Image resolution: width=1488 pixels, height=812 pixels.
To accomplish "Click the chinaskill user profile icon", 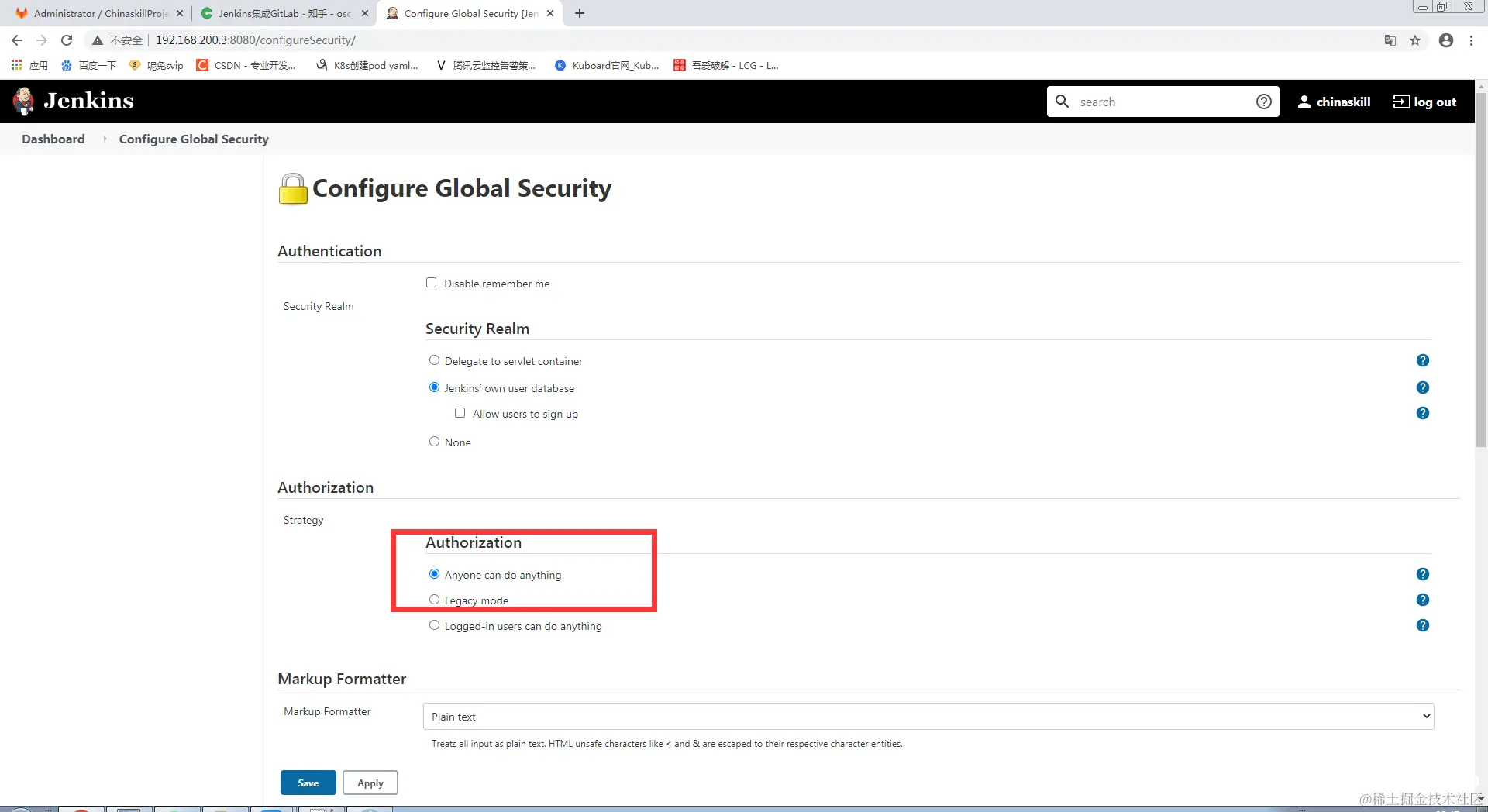I will 1304,101.
